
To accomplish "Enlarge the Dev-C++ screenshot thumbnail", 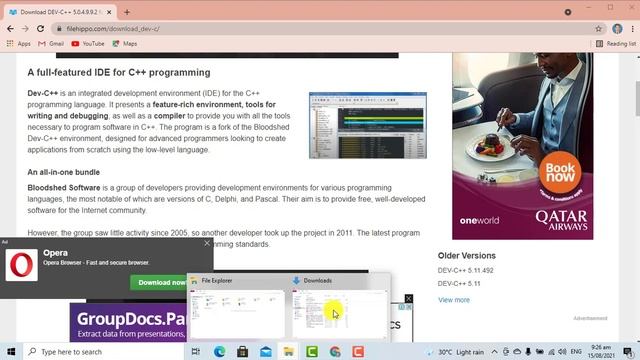I will click(x=368, y=125).
